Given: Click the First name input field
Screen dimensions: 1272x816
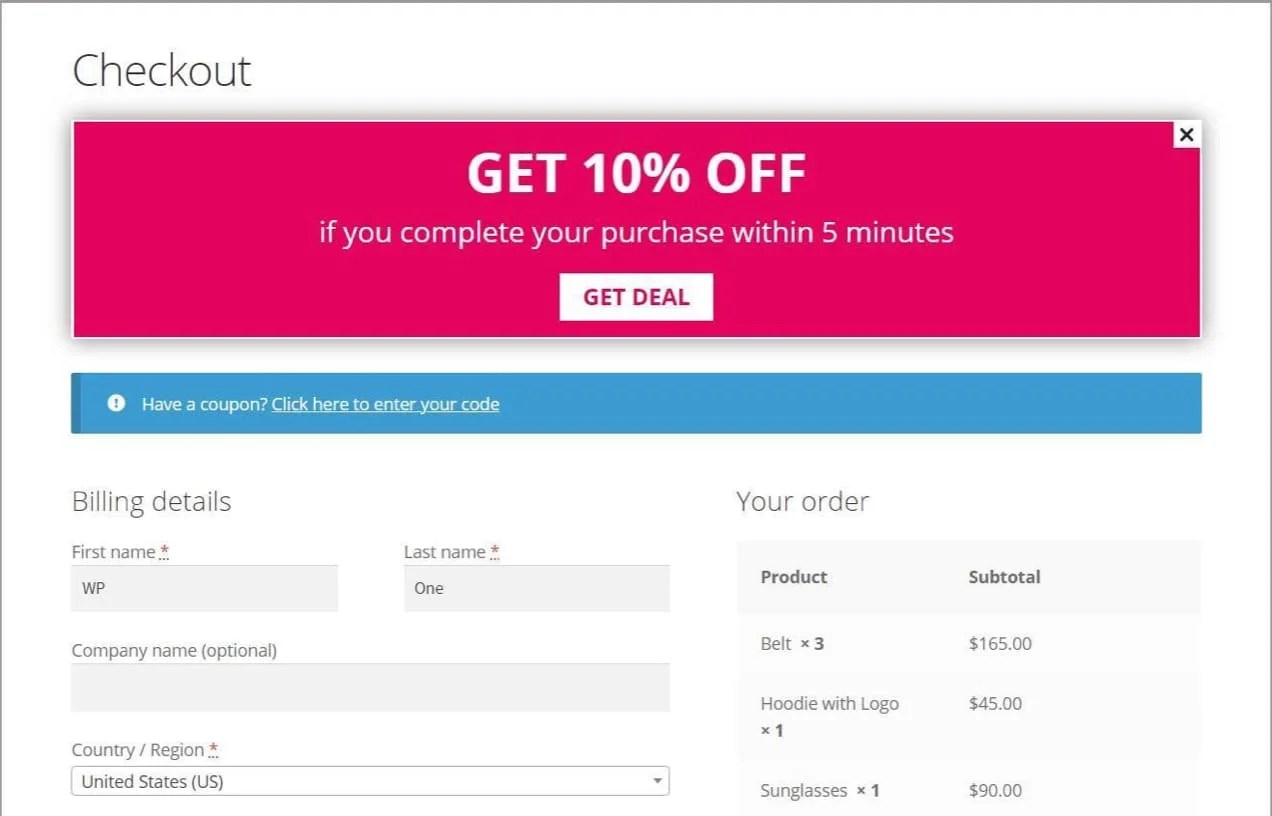Looking at the screenshot, I should tap(204, 588).
